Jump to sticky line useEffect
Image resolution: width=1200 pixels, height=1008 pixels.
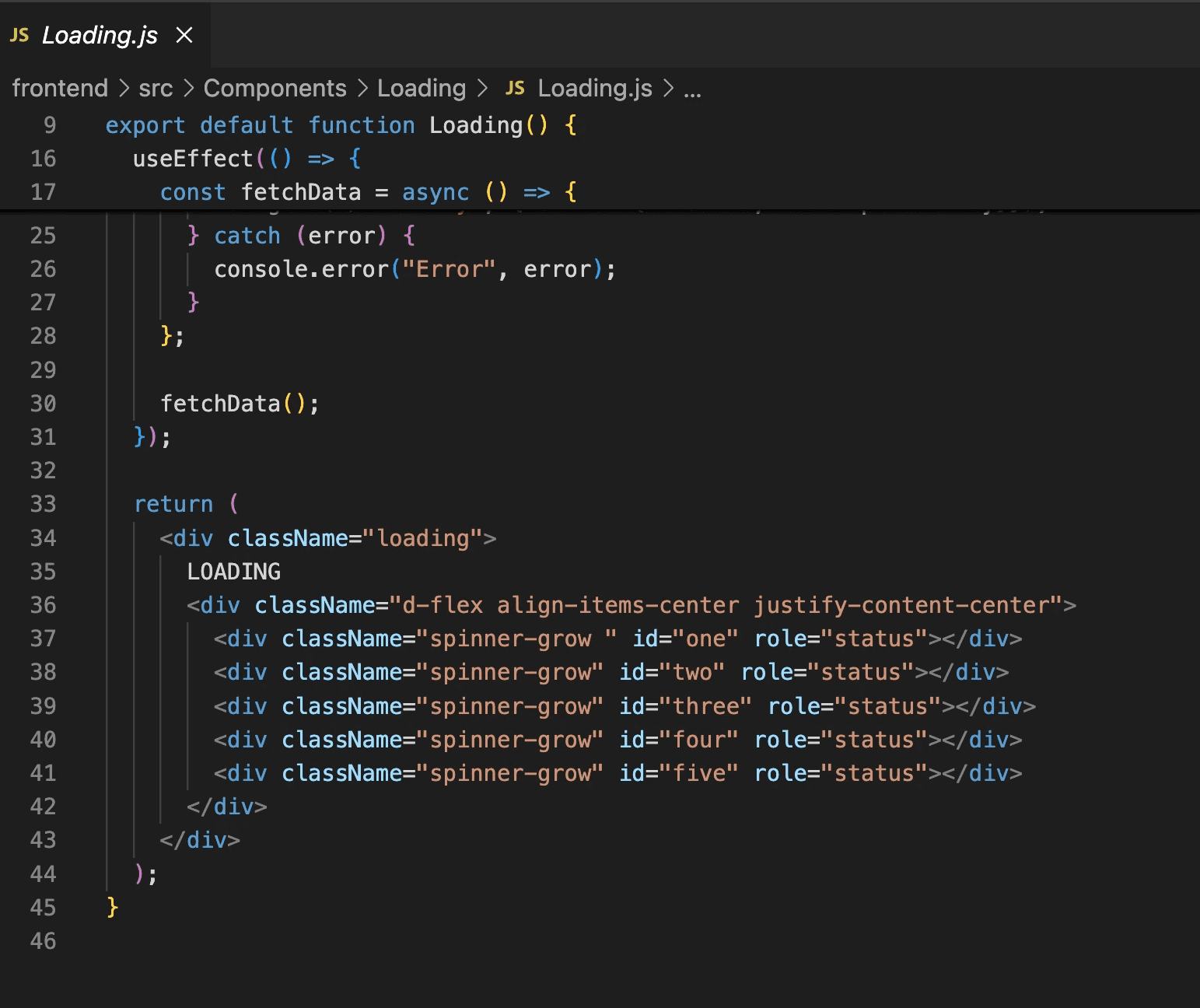[247, 159]
